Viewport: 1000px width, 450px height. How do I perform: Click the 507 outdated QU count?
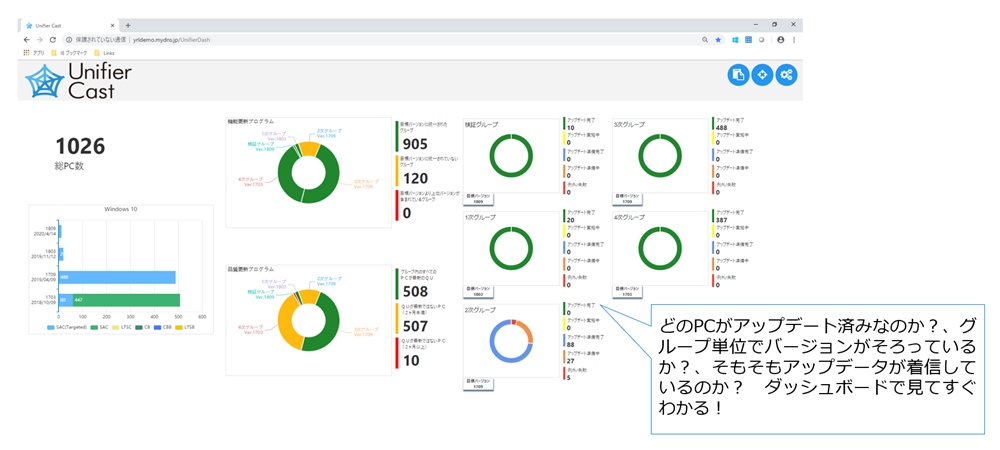pyautogui.click(x=416, y=326)
